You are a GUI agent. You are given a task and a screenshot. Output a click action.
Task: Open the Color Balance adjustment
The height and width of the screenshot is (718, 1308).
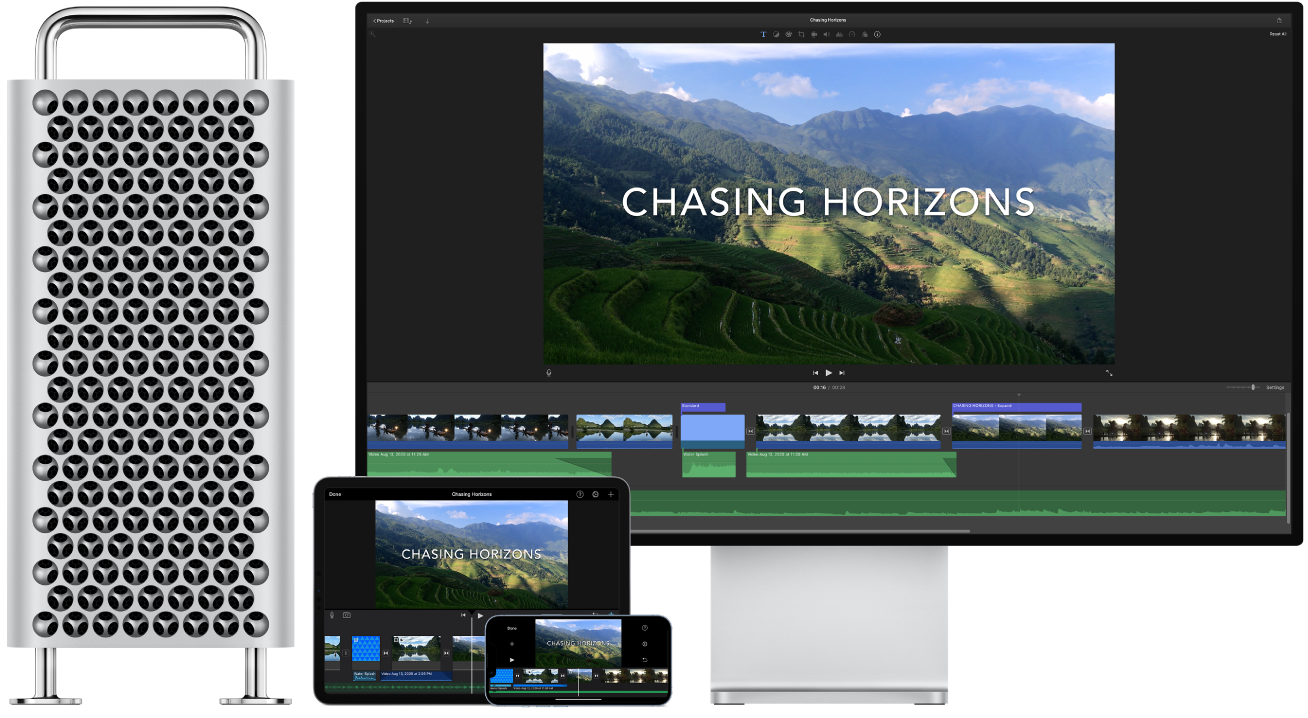(x=776, y=34)
